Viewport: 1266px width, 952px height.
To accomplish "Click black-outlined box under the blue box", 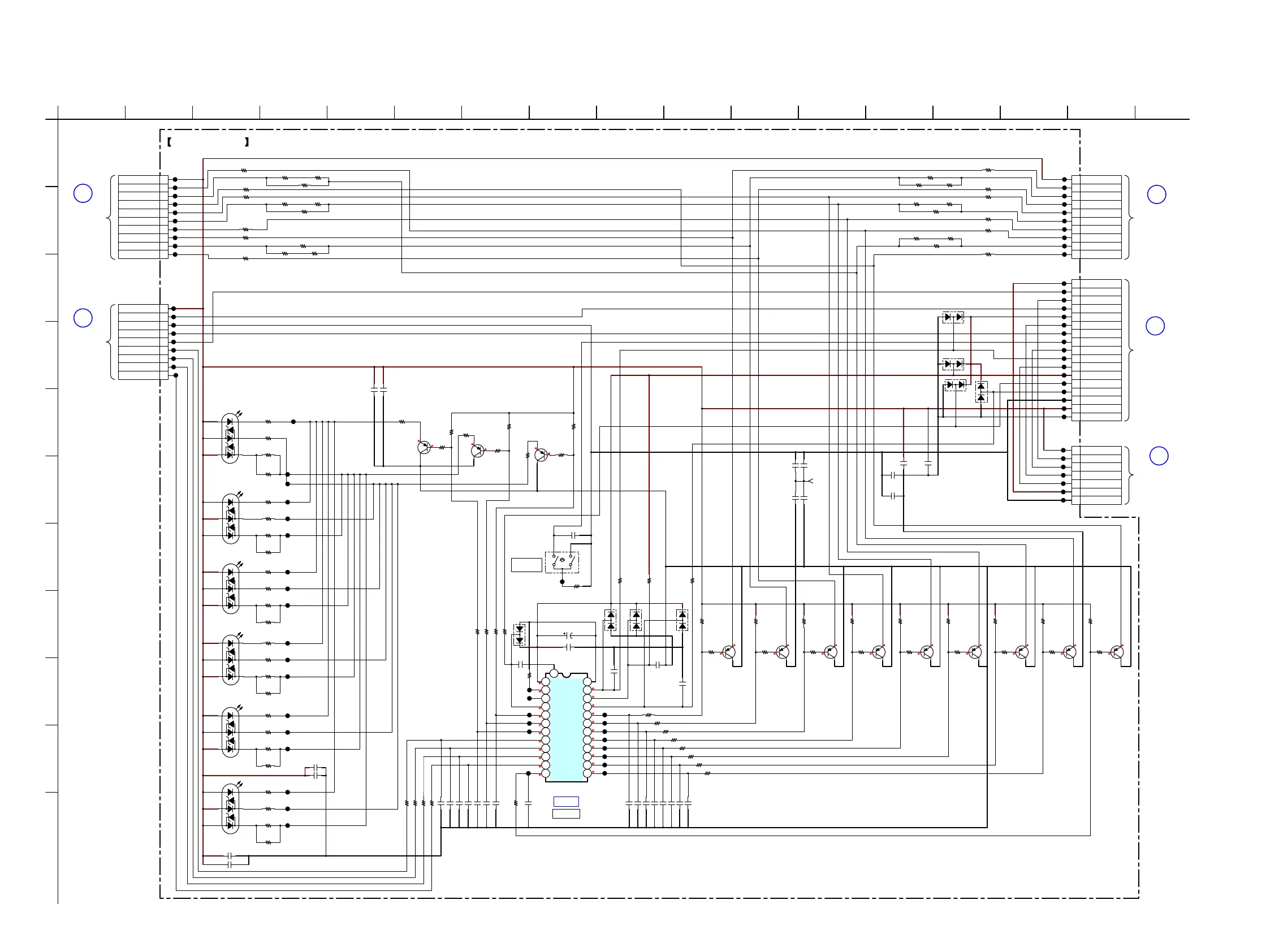I will click(566, 813).
